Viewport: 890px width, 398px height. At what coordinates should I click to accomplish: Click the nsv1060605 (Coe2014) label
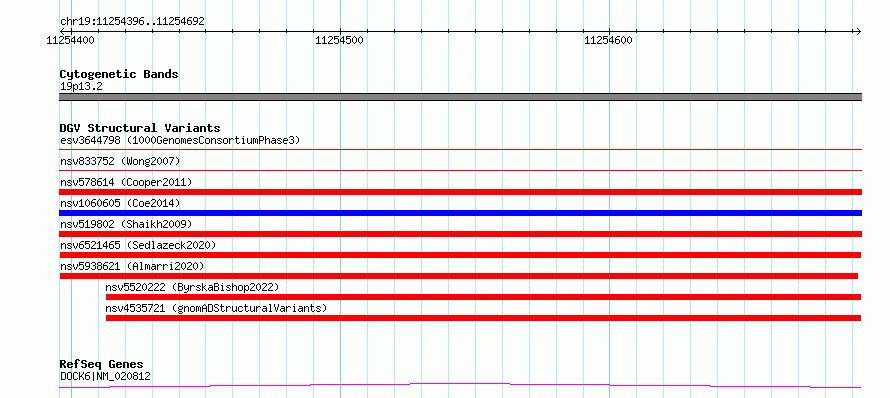(x=120, y=203)
